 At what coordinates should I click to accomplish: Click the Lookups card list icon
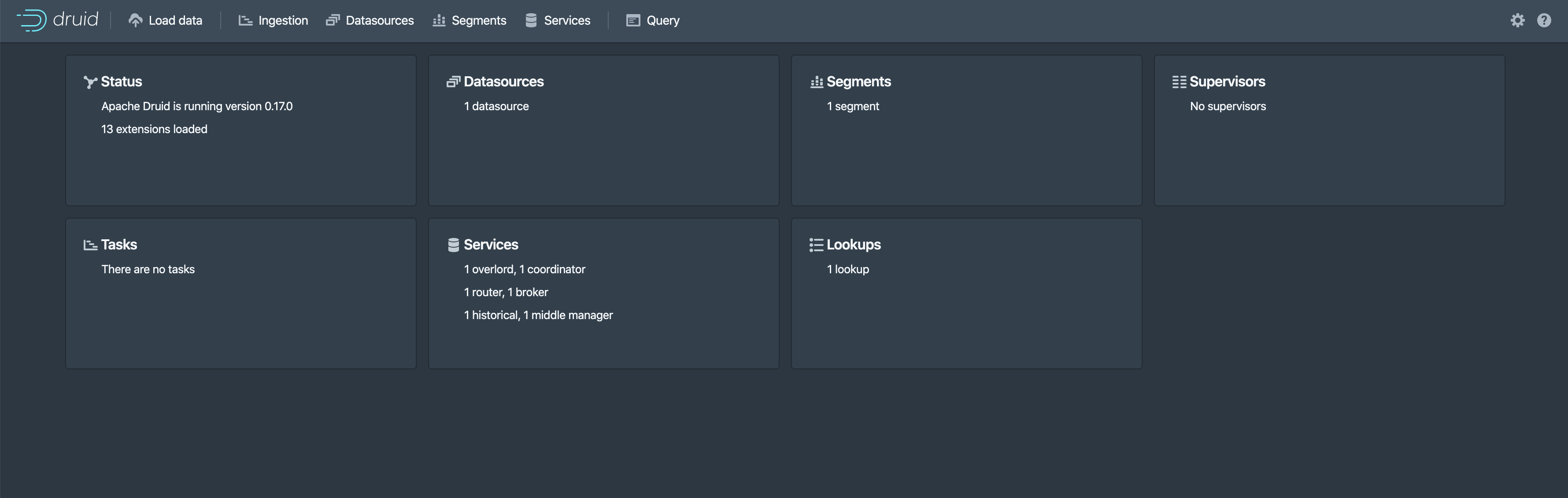(816, 245)
